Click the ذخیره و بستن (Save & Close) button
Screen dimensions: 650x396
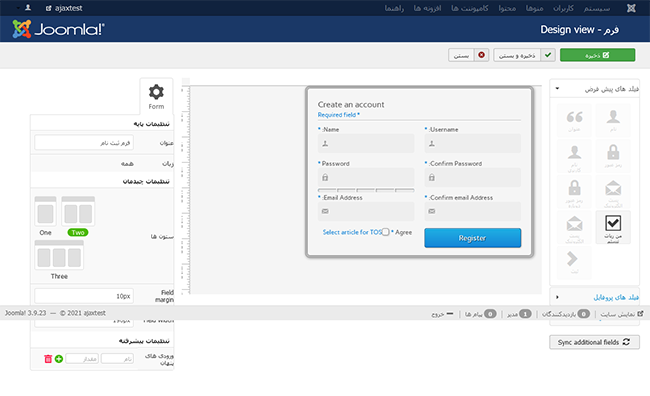point(524,55)
